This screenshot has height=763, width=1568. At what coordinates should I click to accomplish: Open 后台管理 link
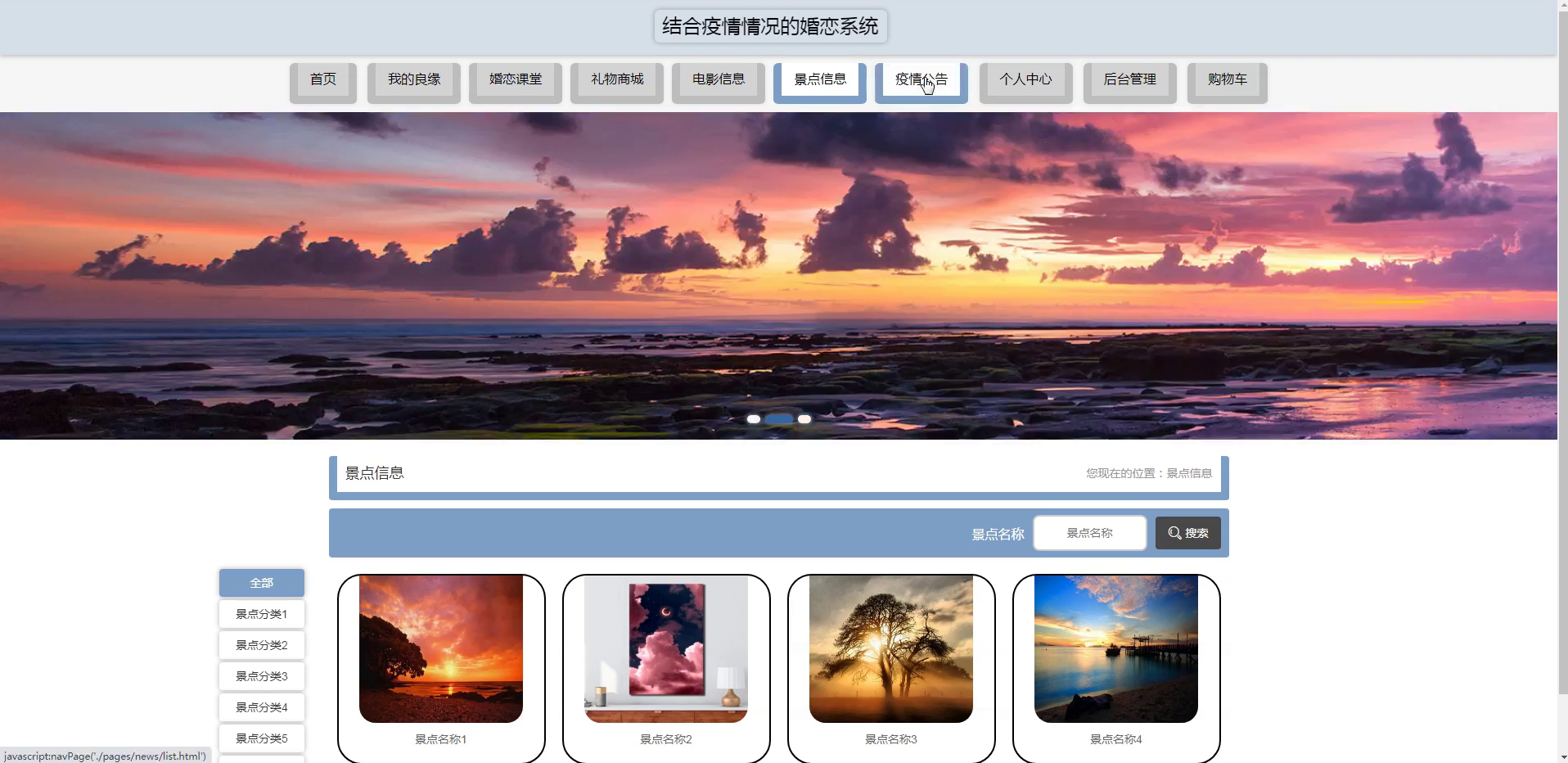1130,83
